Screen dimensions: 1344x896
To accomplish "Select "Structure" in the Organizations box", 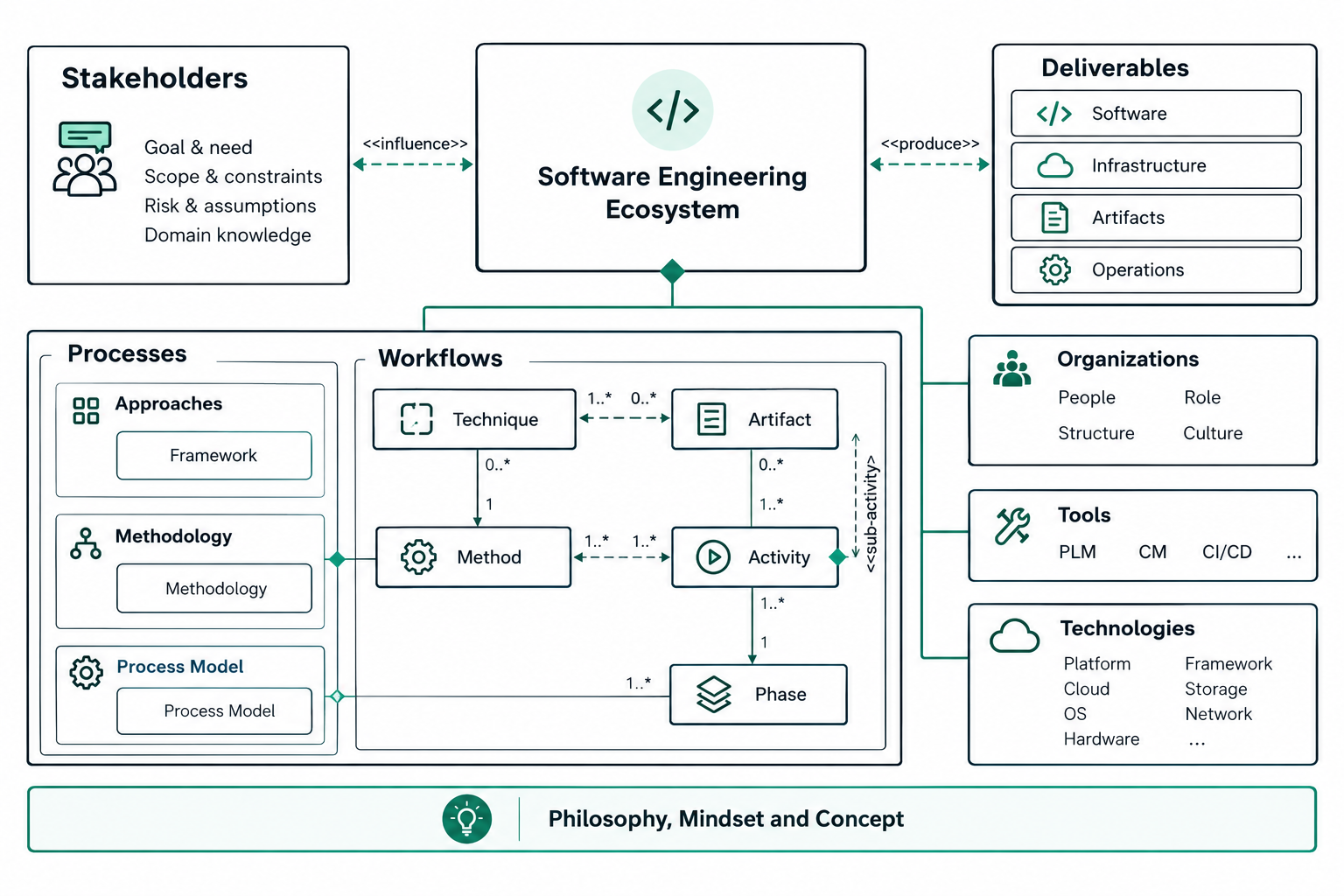I will [x=1096, y=433].
